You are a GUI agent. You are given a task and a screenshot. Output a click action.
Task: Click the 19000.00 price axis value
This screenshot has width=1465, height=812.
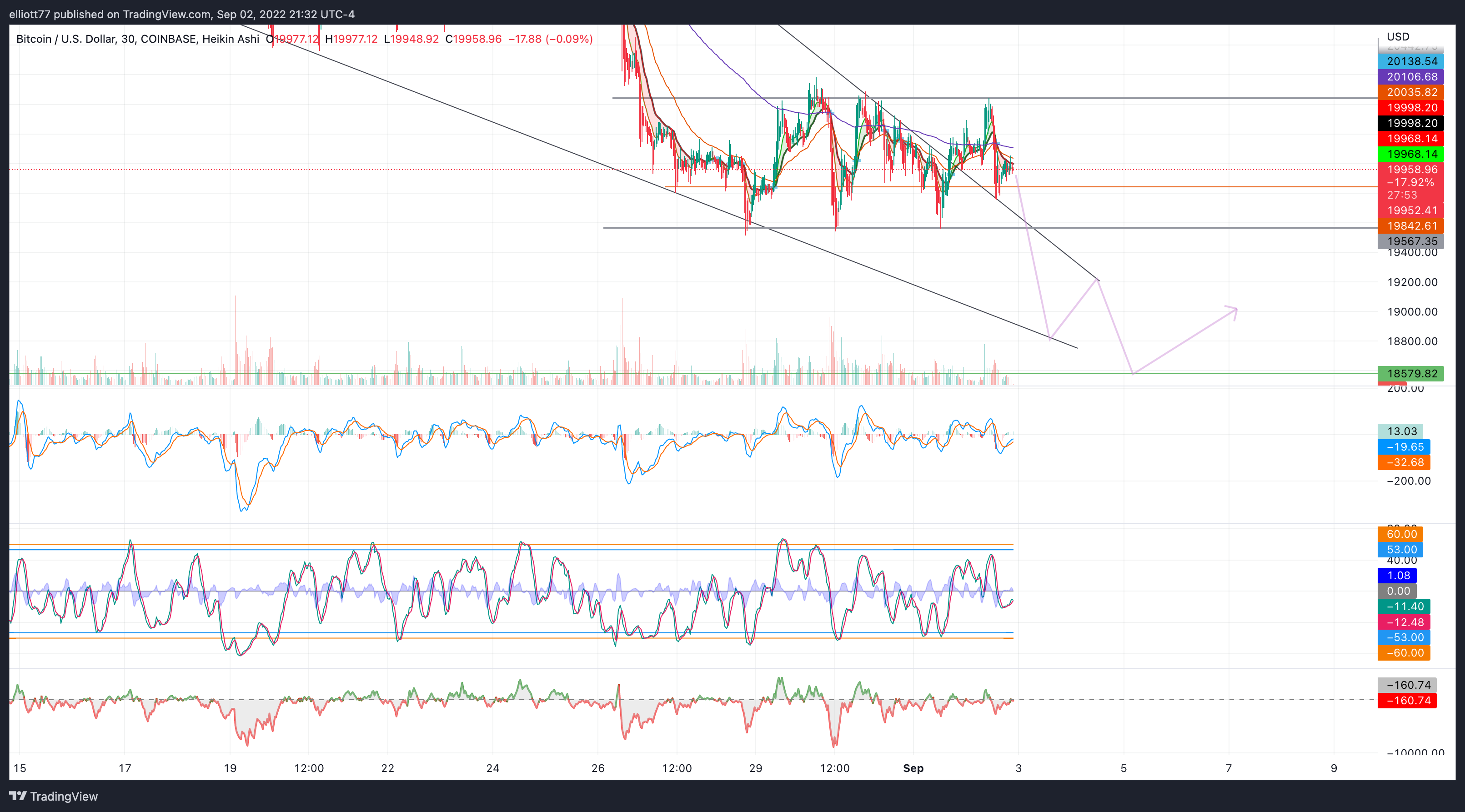(x=1412, y=311)
